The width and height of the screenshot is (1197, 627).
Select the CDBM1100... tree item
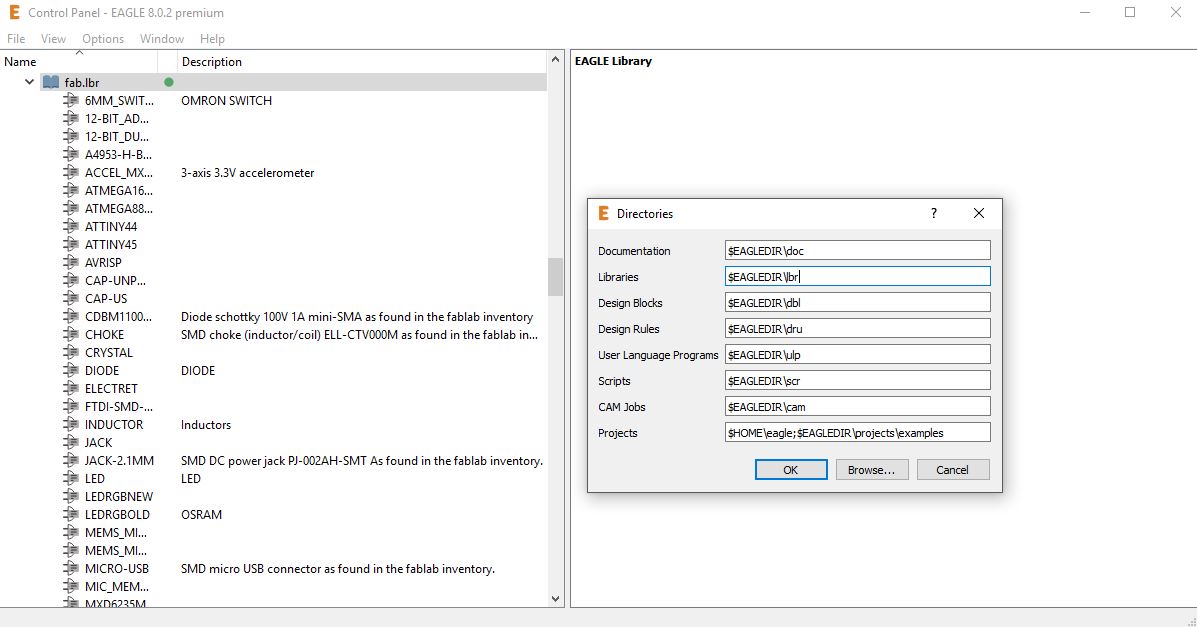118,316
